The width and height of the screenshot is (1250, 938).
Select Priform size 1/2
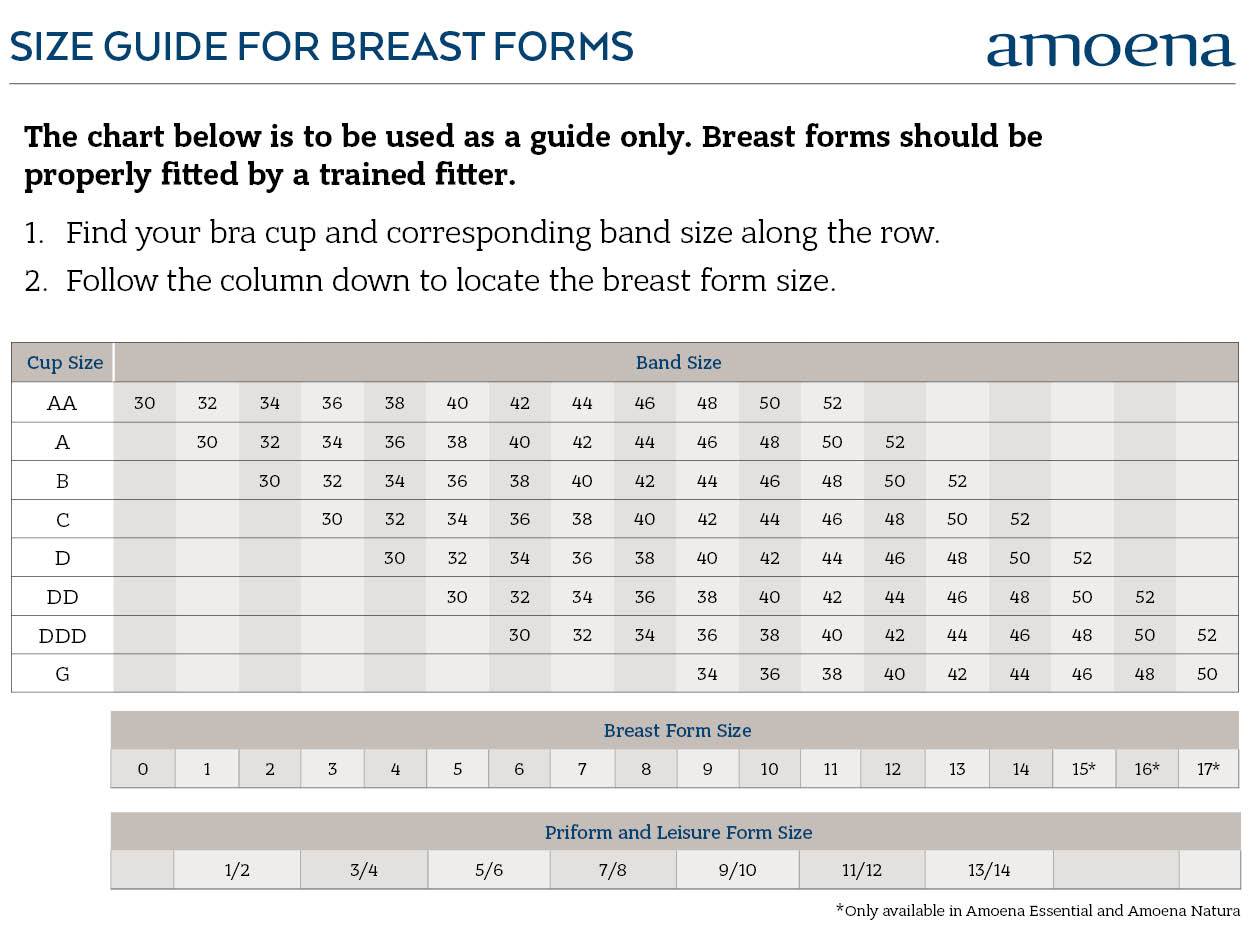237,871
